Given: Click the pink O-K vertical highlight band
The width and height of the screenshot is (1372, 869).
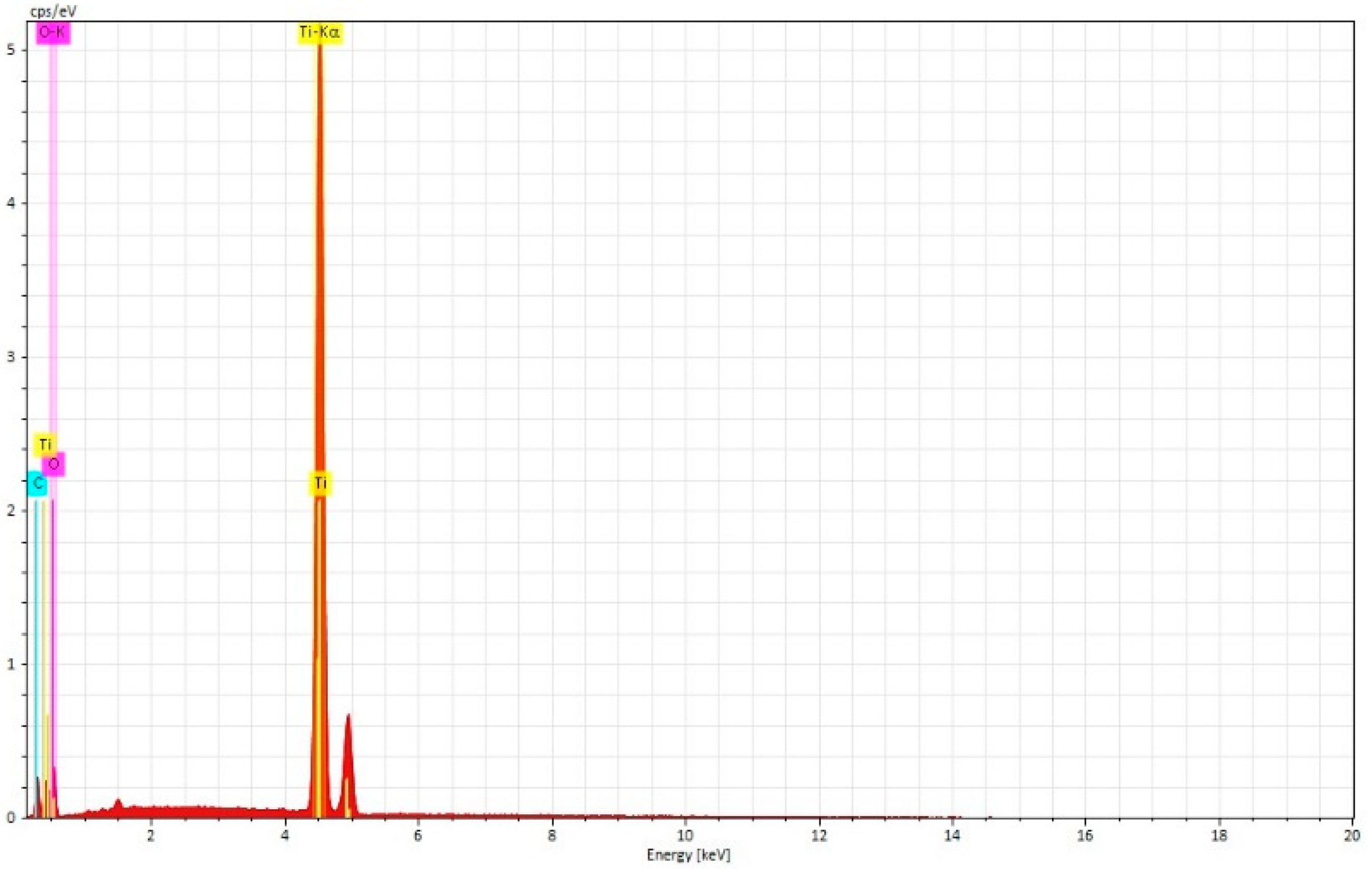Looking at the screenshot, I should pyautogui.click(x=53, y=256).
